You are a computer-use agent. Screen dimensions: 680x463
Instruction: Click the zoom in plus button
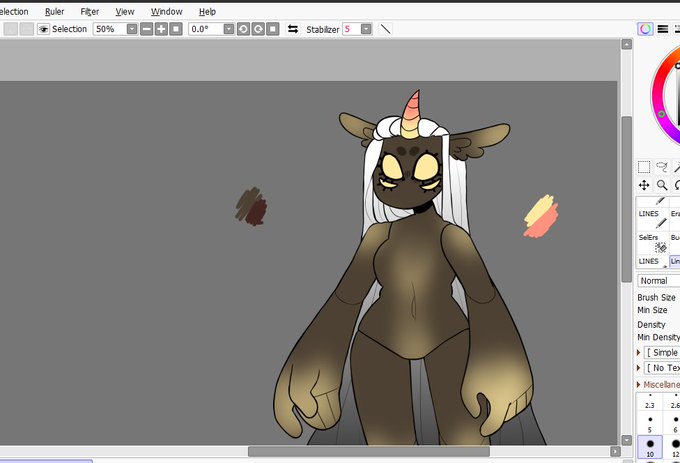pos(161,29)
